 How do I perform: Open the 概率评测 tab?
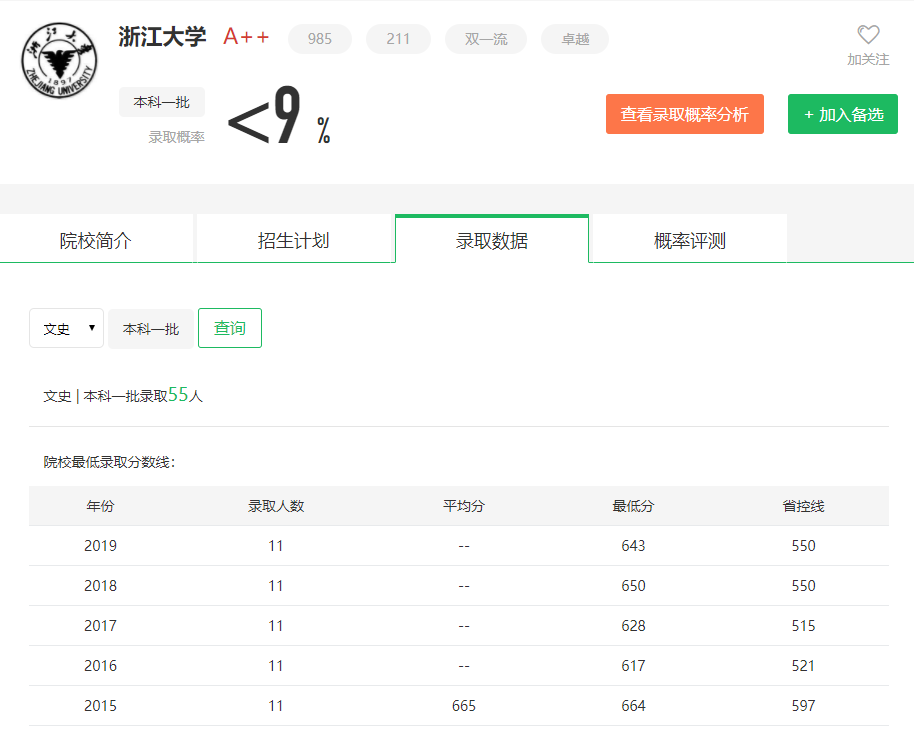tap(690, 240)
